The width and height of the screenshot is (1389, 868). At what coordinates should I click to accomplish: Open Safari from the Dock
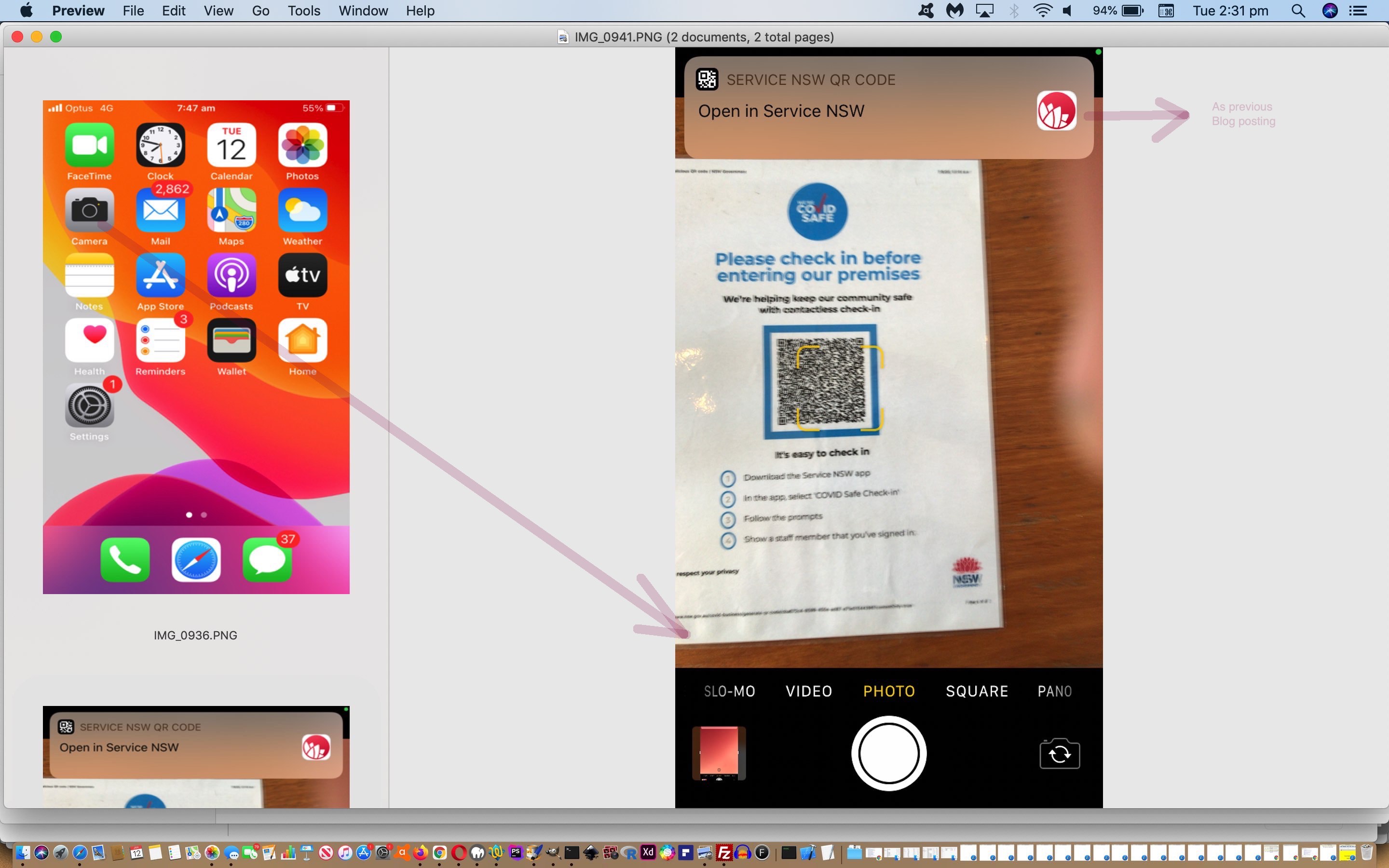[x=80, y=853]
